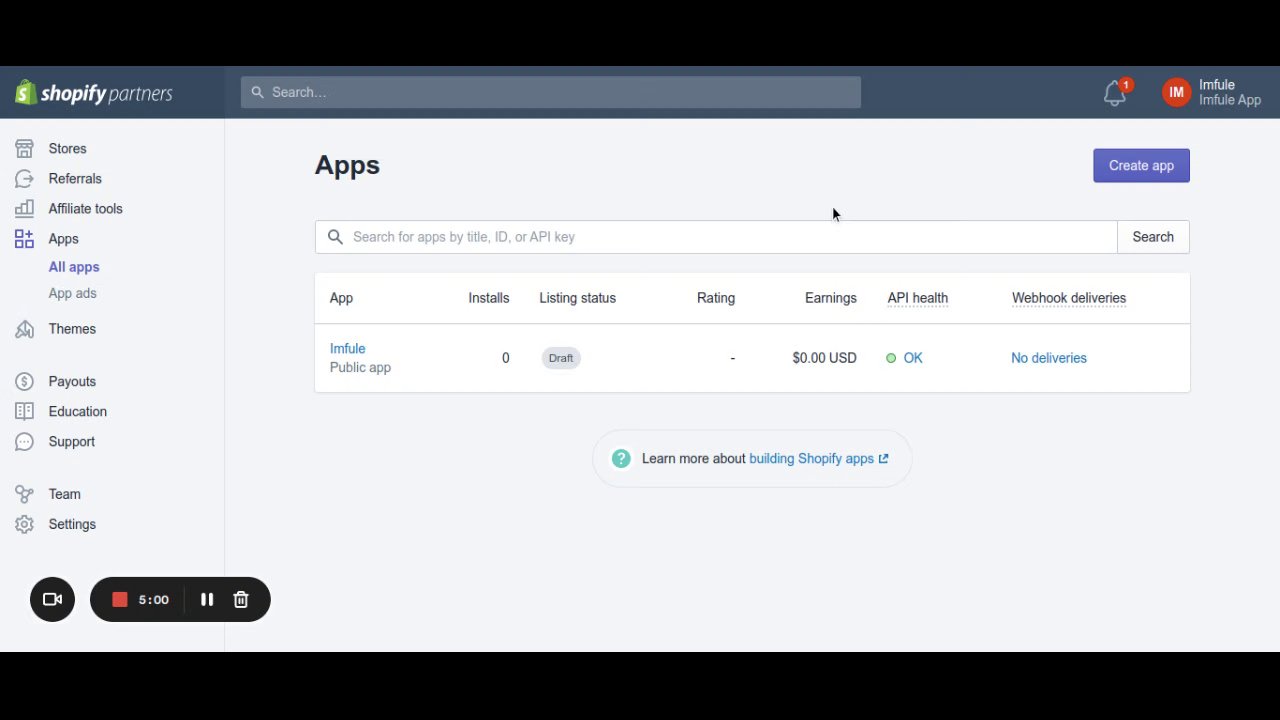Click the IM account avatar

click(x=1176, y=92)
